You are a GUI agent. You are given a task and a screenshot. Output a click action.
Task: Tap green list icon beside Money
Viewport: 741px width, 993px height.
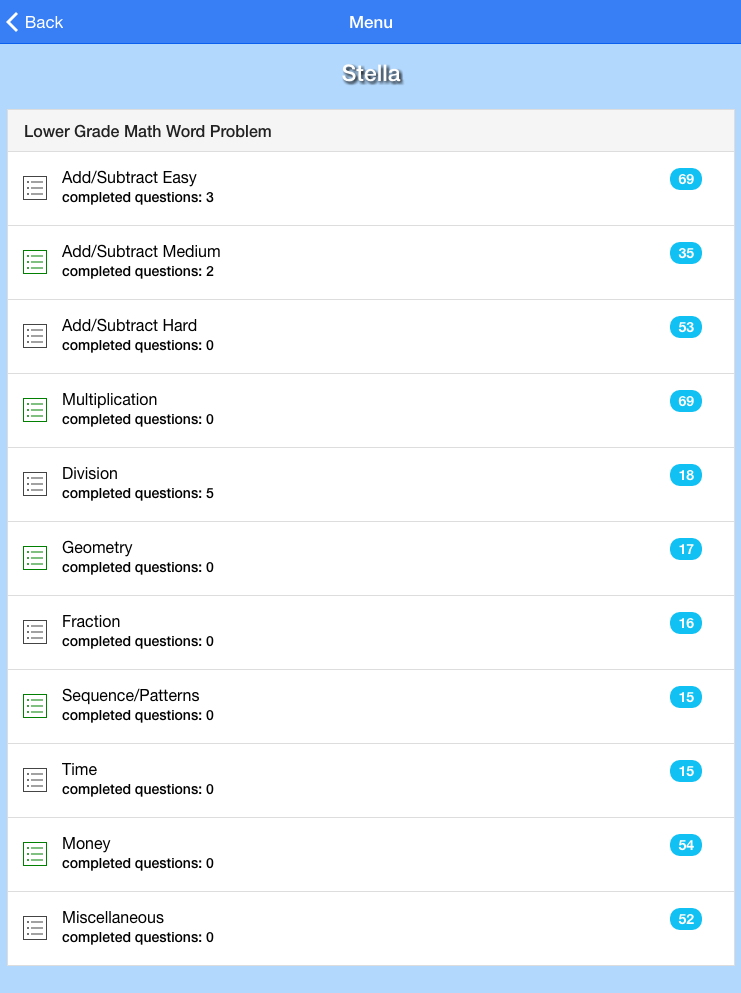click(x=35, y=854)
